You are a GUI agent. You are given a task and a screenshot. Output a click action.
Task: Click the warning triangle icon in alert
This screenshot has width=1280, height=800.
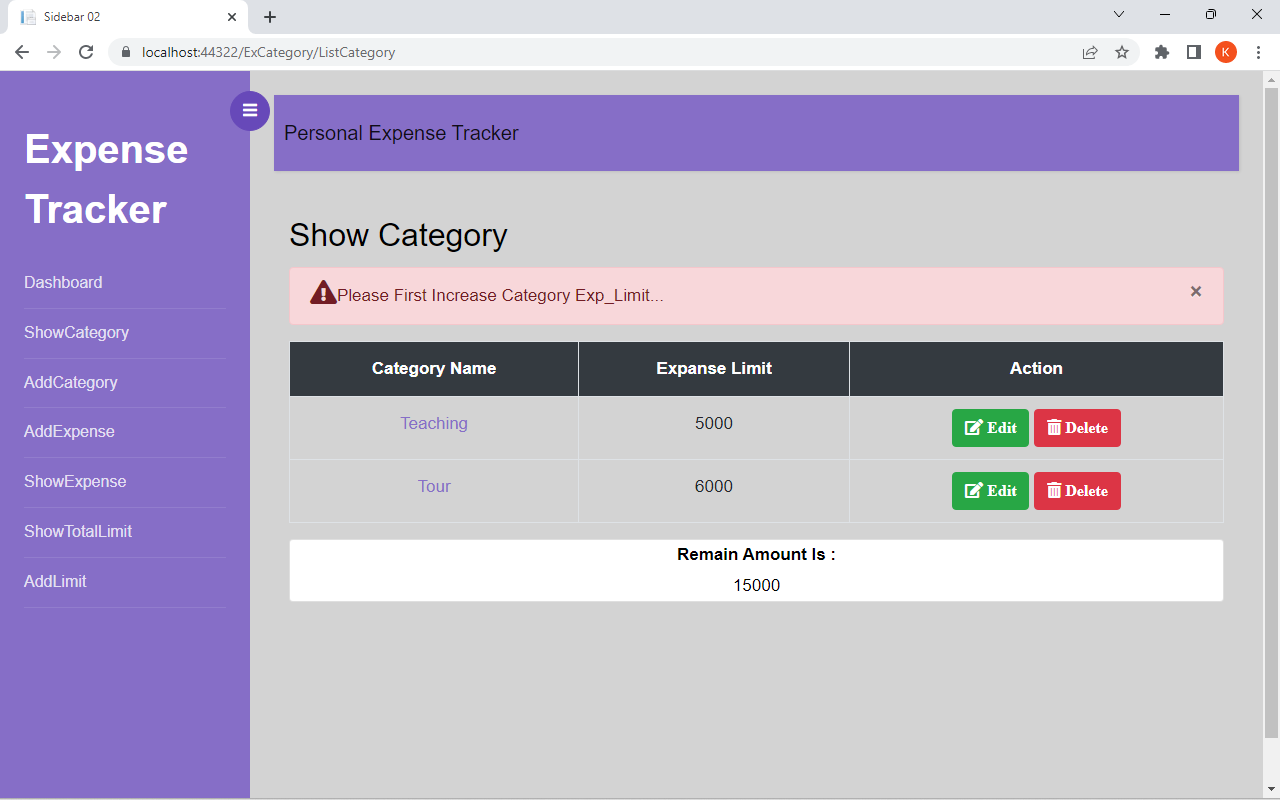(323, 292)
